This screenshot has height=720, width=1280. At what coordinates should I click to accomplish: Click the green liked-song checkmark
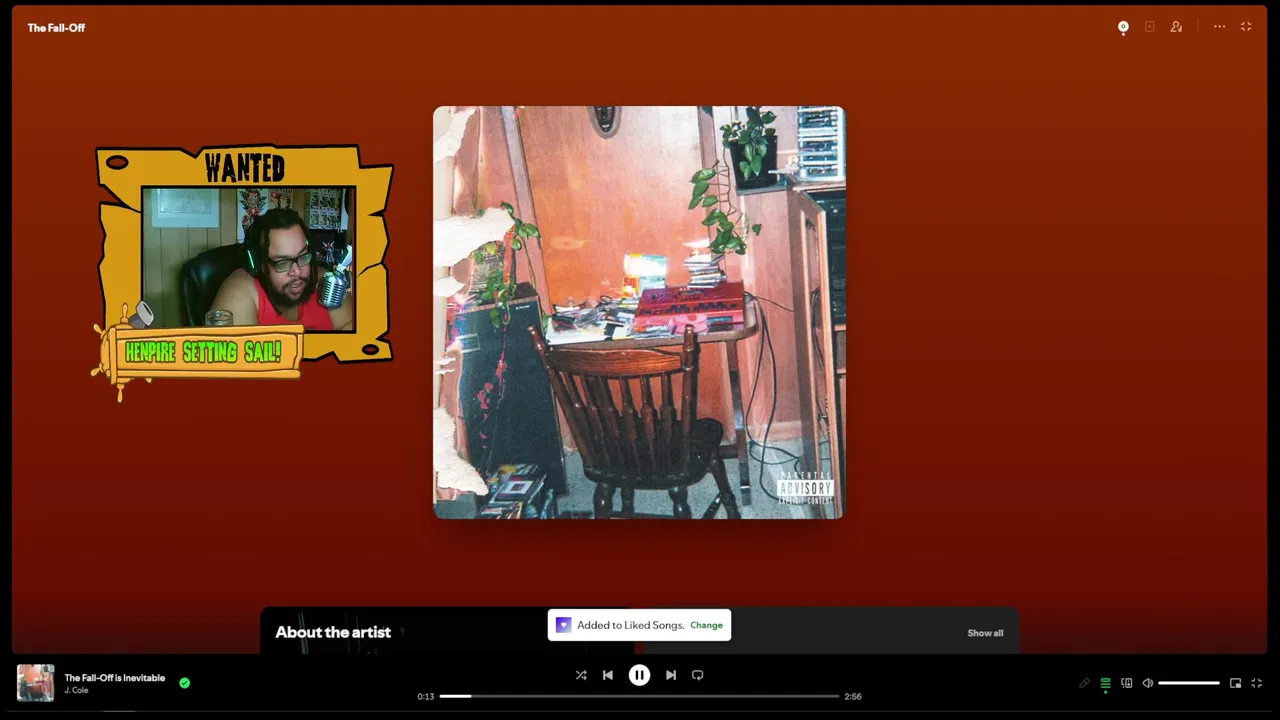185,683
